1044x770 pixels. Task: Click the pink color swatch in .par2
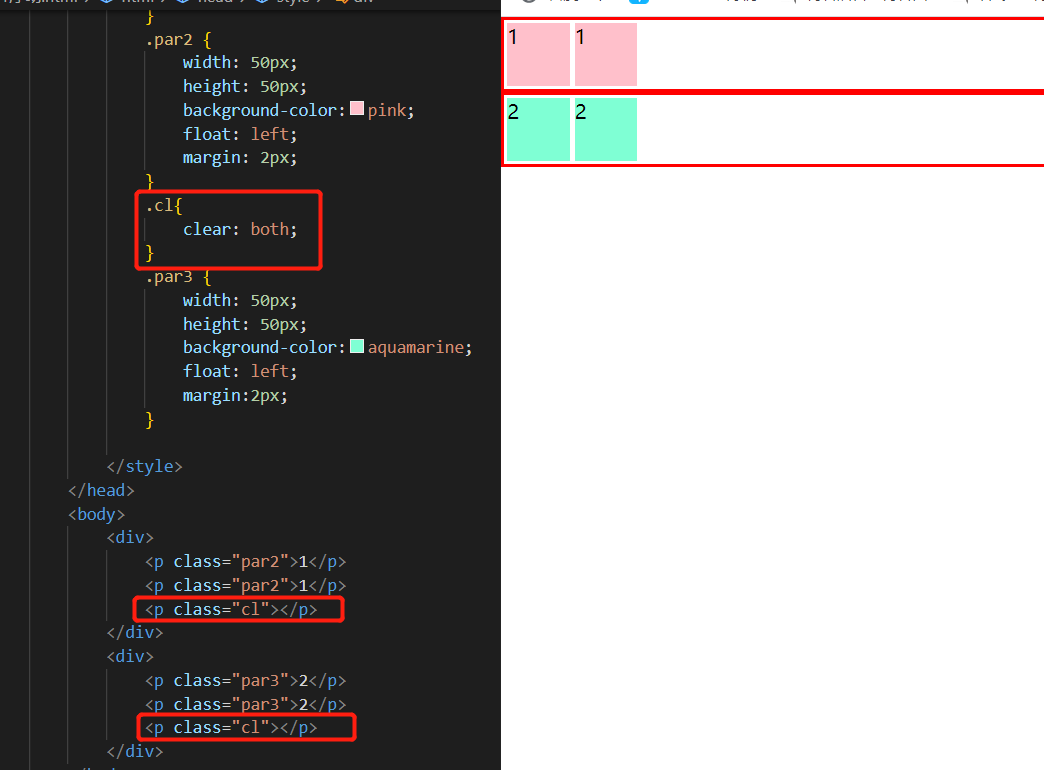tap(357, 109)
